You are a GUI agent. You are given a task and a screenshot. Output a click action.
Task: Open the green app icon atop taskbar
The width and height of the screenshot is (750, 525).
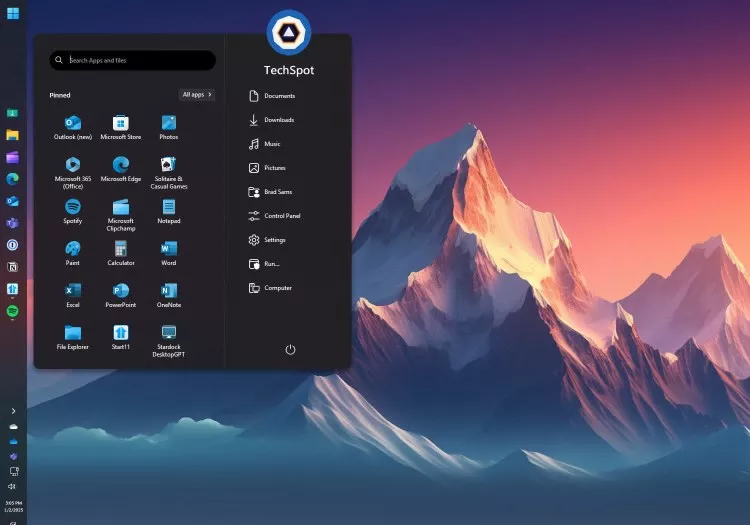pyautogui.click(x=12, y=113)
